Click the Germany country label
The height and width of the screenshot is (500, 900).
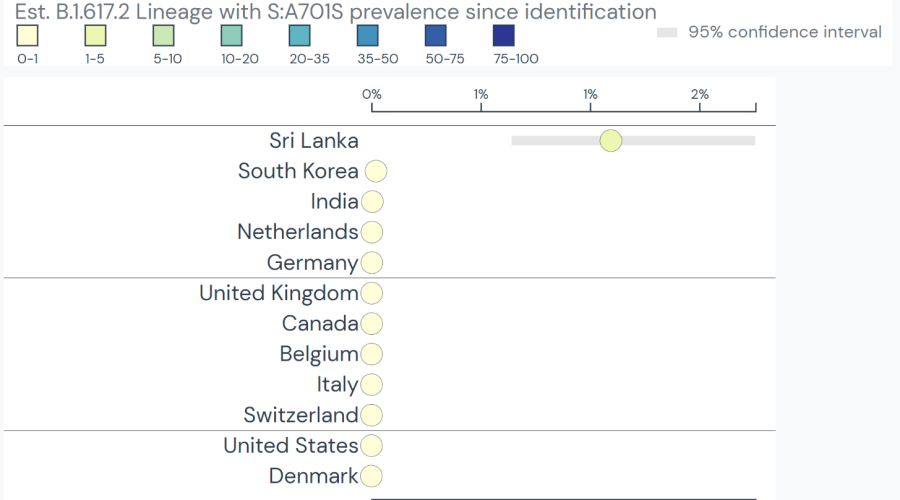(x=312, y=263)
